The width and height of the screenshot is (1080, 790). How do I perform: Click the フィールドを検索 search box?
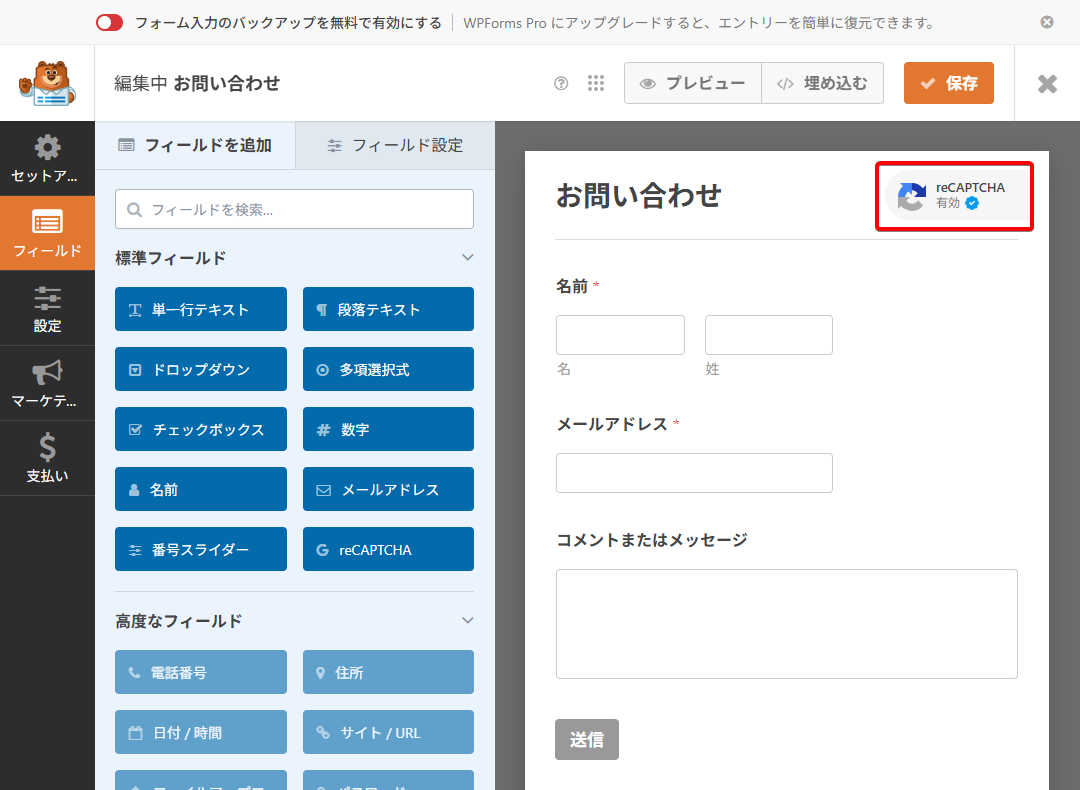pos(294,210)
